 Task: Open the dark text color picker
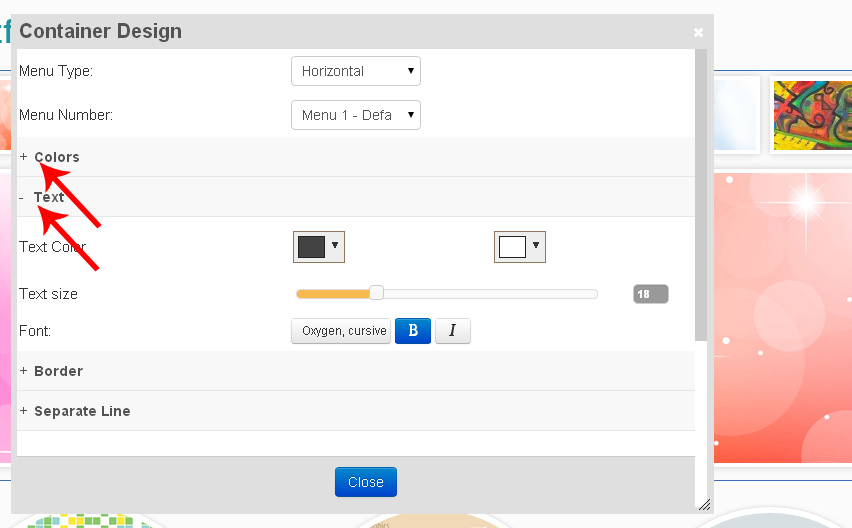[319, 247]
